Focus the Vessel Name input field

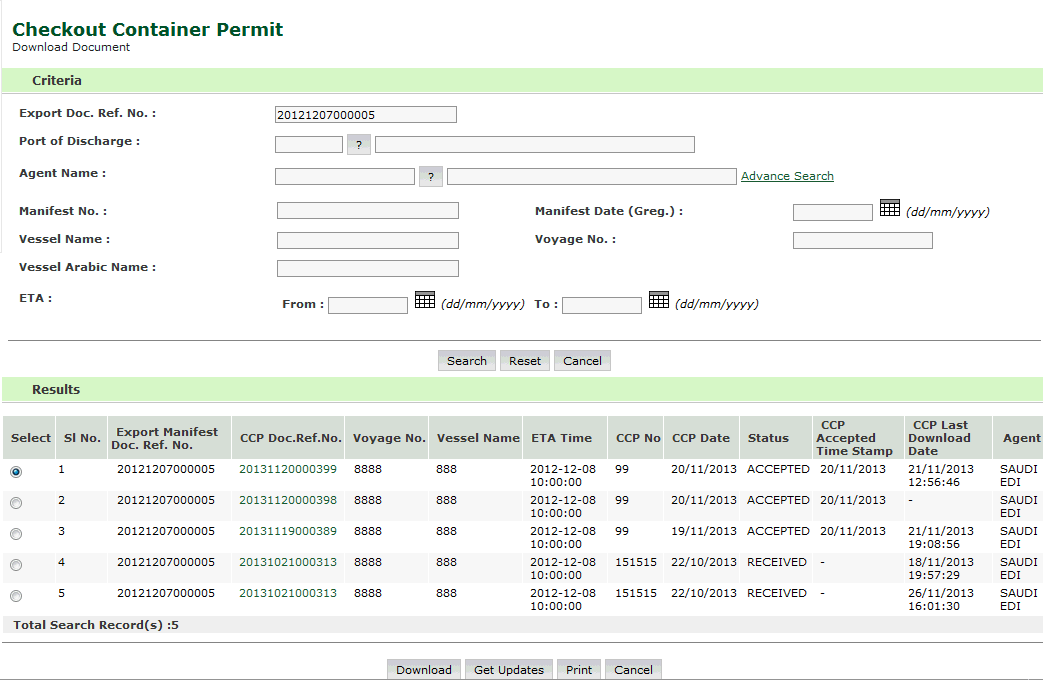367,240
